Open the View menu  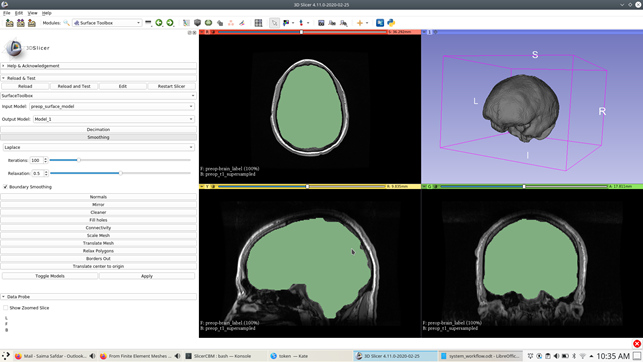click(32, 13)
